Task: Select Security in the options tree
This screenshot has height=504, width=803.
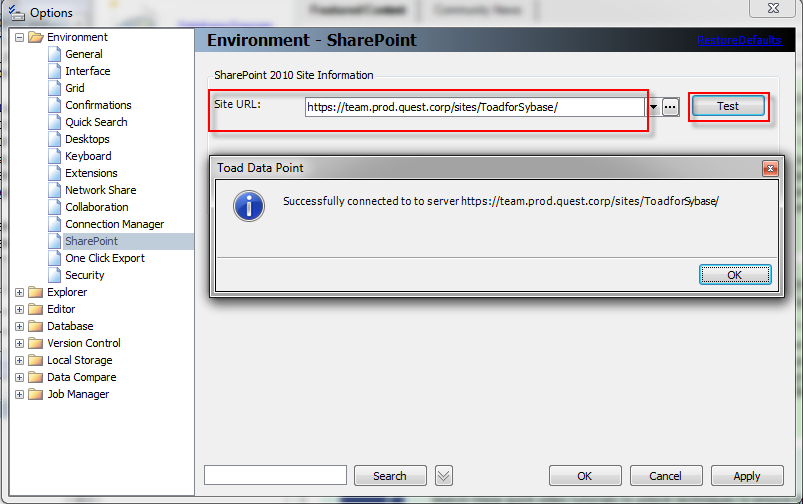Action: [84, 275]
